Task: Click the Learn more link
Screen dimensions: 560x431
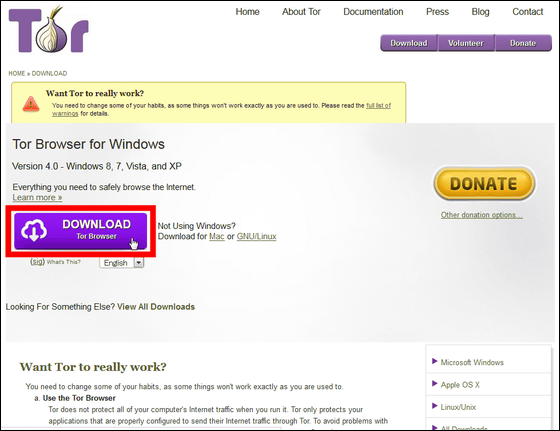Action: (x=37, y=197)
